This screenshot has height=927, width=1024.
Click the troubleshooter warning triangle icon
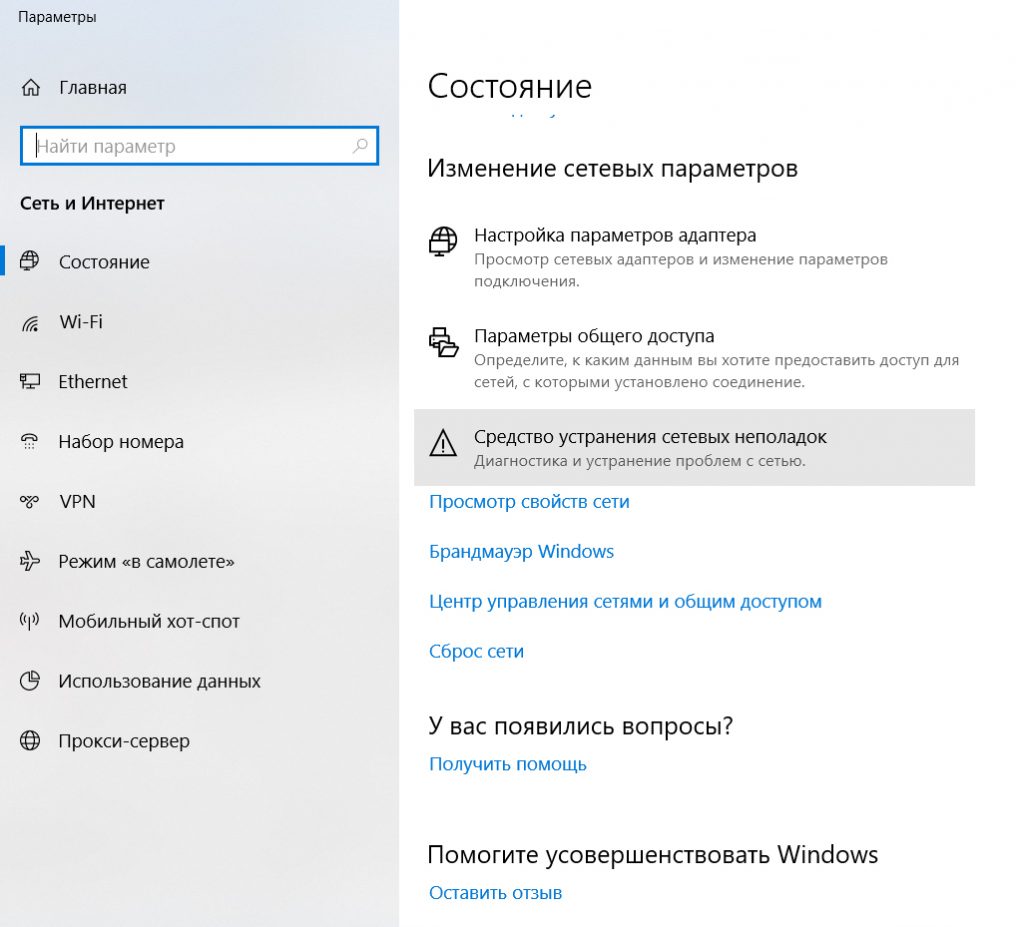pyautogui.click(x=443, y=443)
